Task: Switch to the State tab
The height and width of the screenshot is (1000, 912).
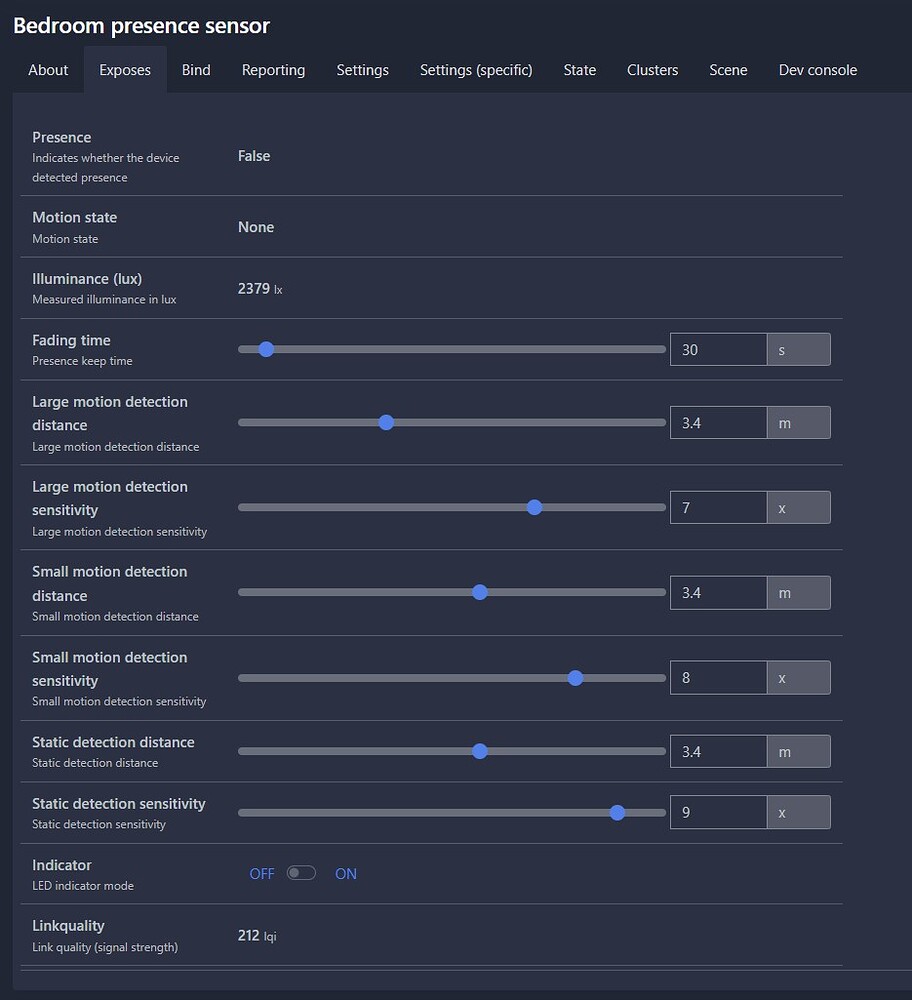Action: (580, 70)
